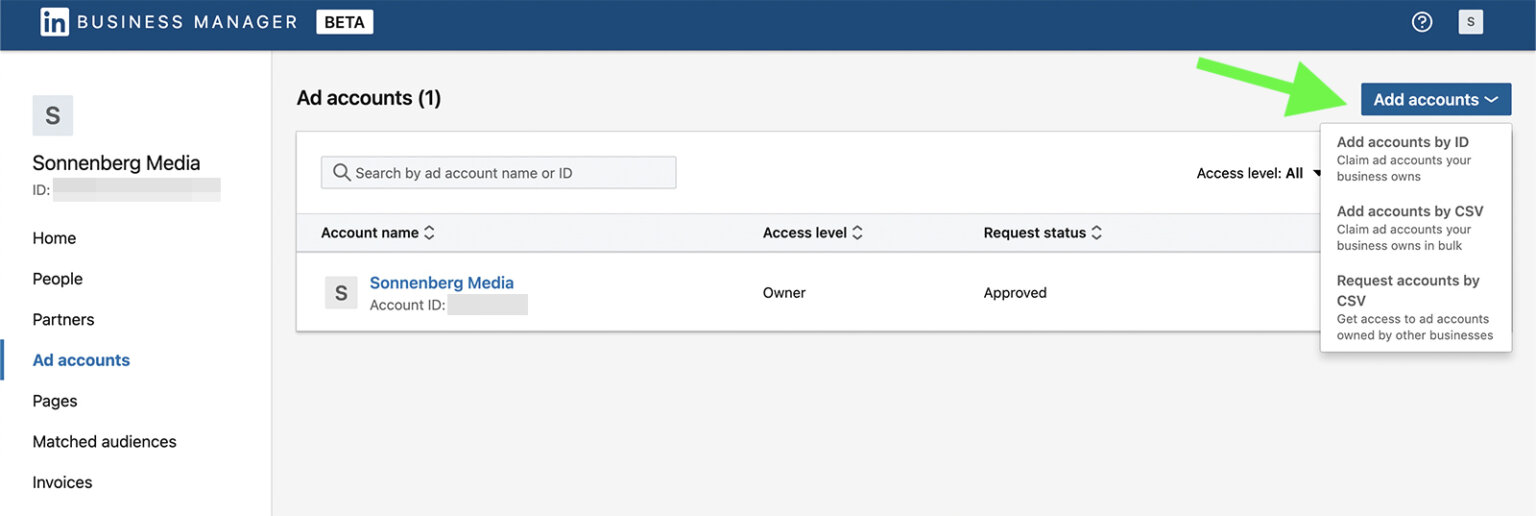Expand the Add accounts dropdown button
The image size is (1536, 516).
pyautogui.click(x=1435, y=99)
